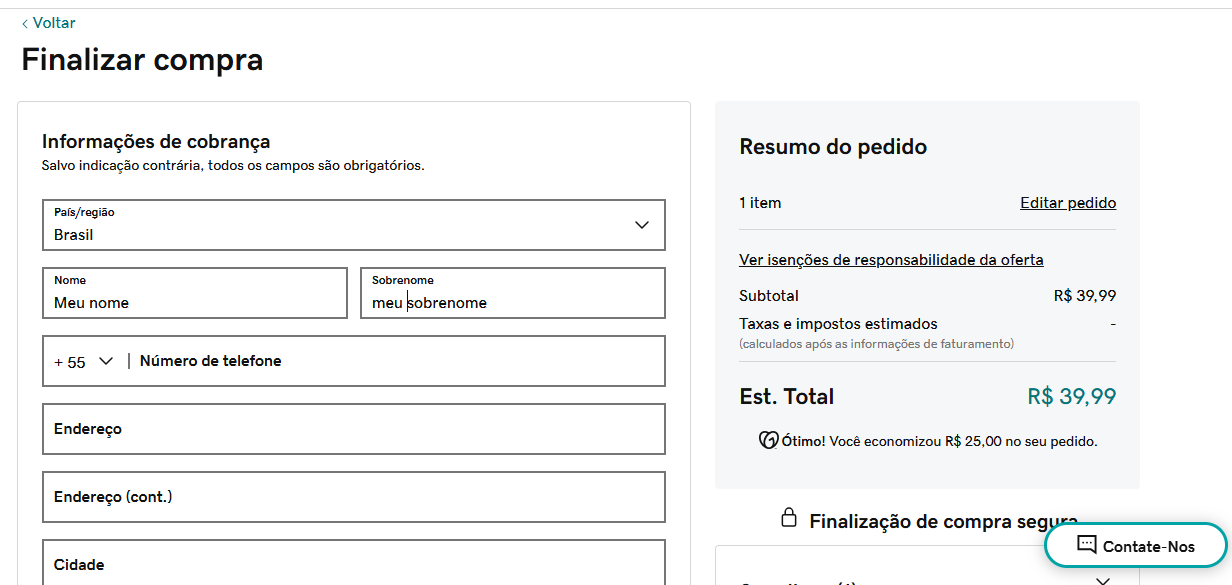Expand the section below Finalização de compra segura
This screenshot has width=1232, height=585.
[1103, 580]
